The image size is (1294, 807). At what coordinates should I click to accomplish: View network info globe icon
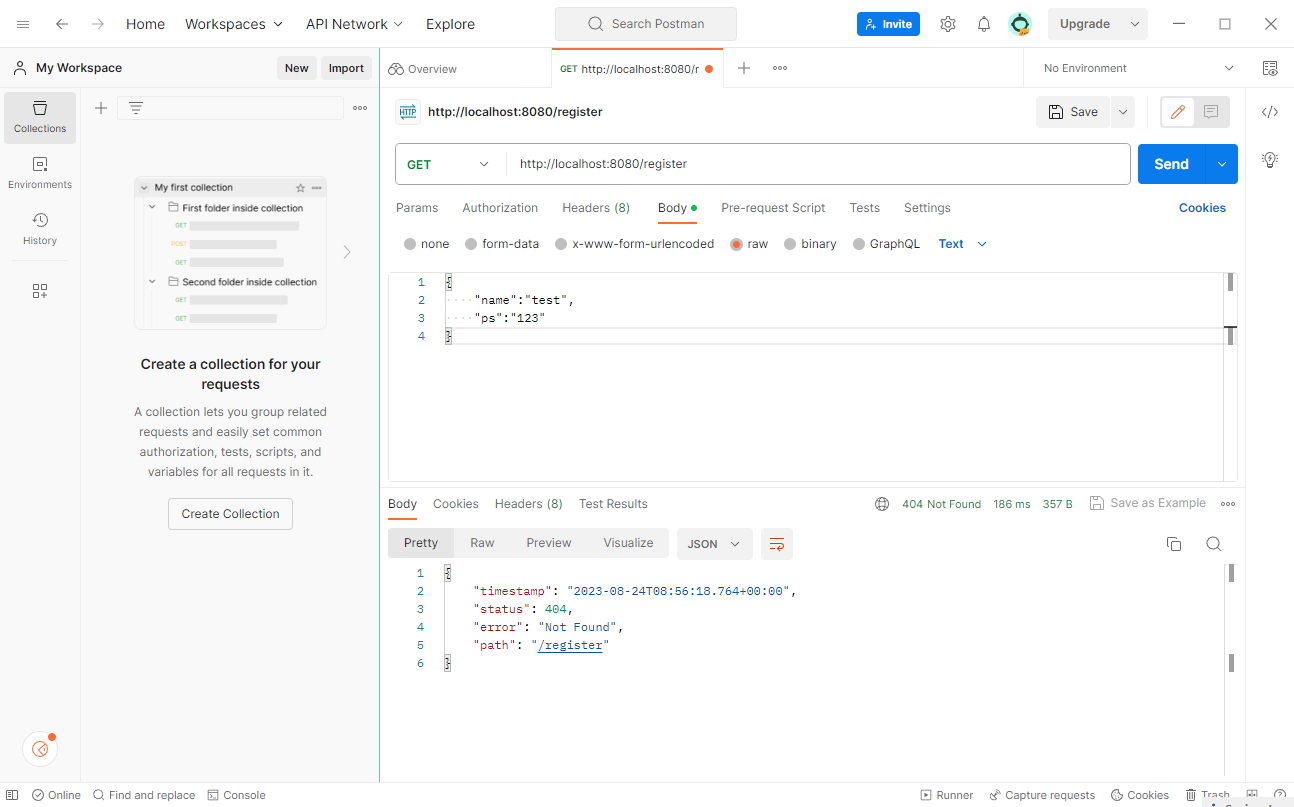[x=882, y=504]
